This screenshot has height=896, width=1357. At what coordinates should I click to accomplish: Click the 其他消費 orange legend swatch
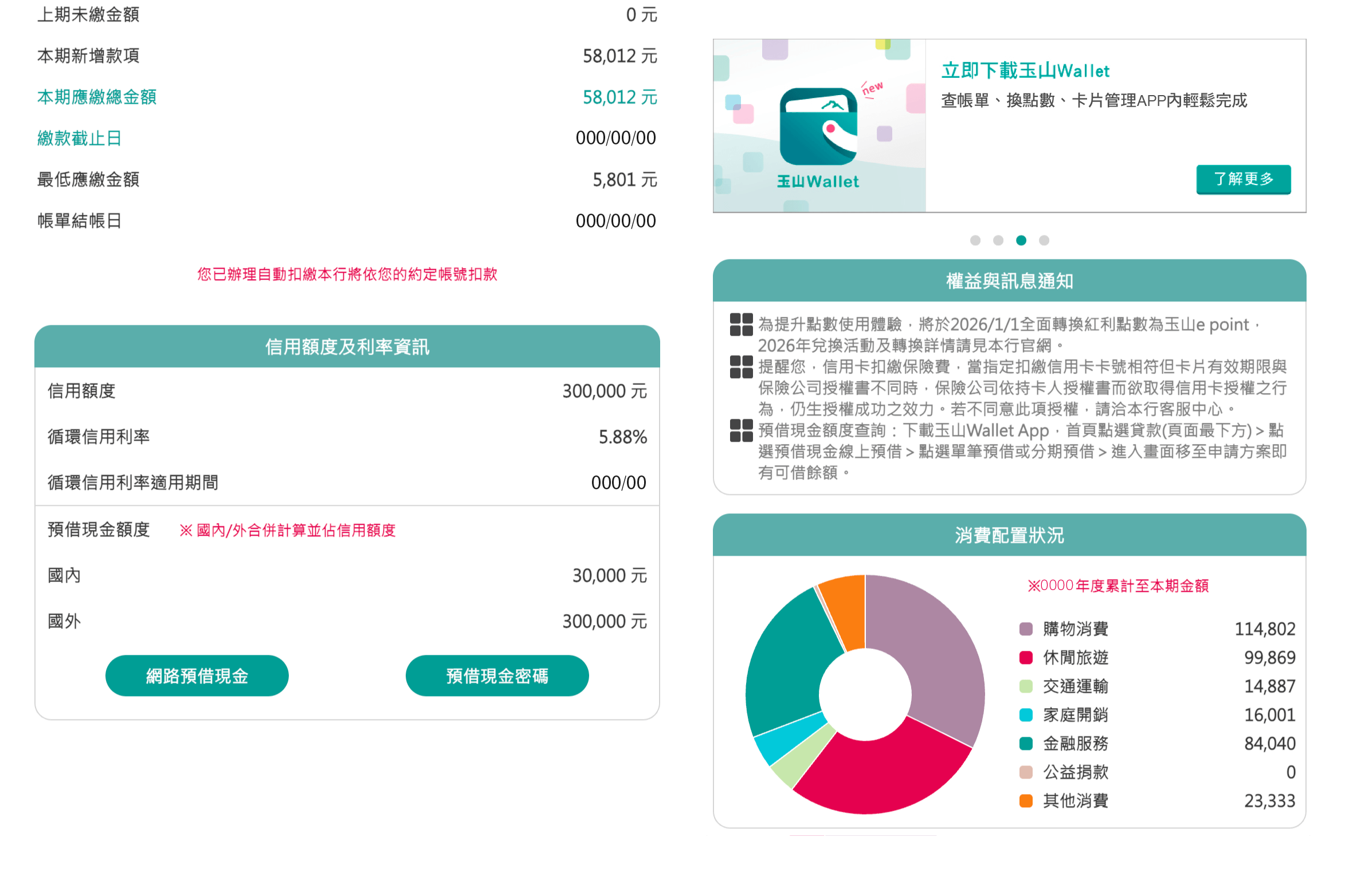pyautogui.click(x=1025, y=800)
